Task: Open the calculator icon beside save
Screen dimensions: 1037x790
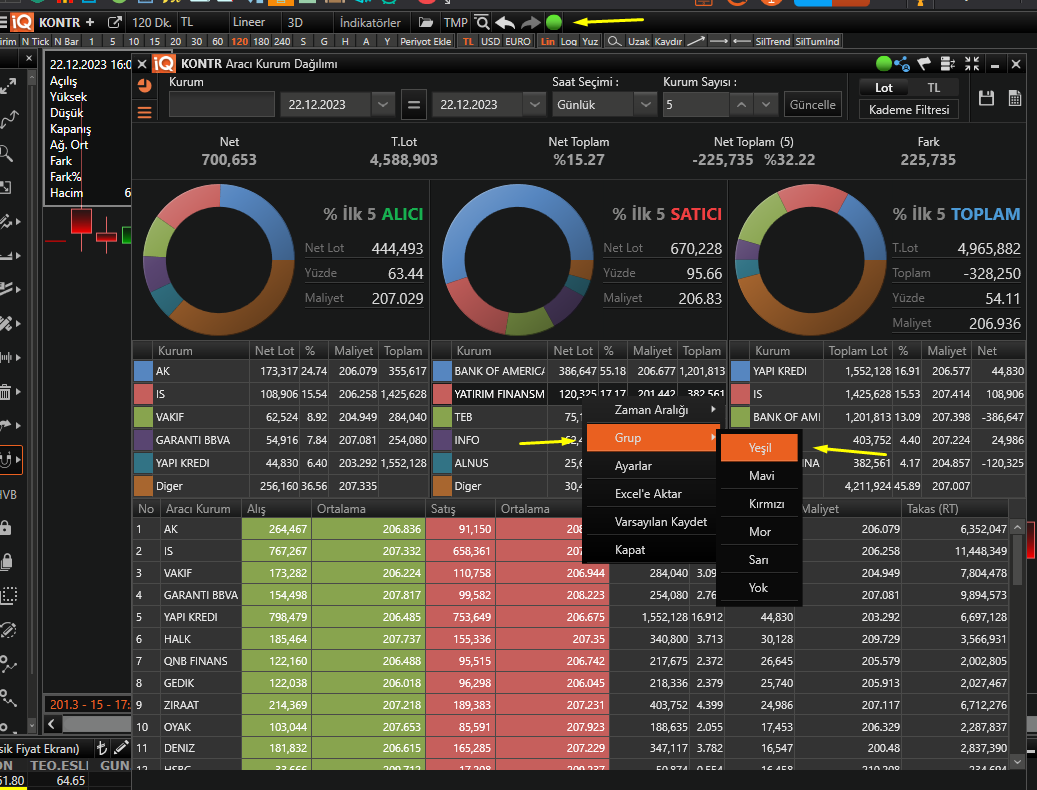Action: click(1014, 98)
